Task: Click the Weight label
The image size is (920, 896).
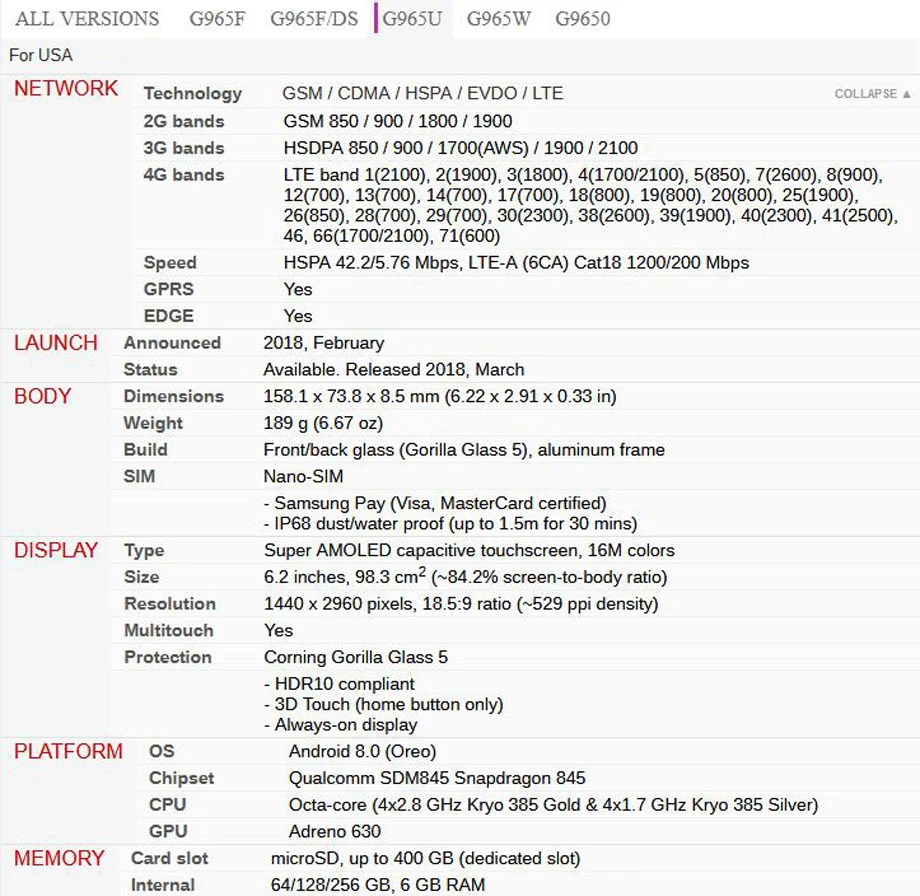Action: (x=153, y=423)
